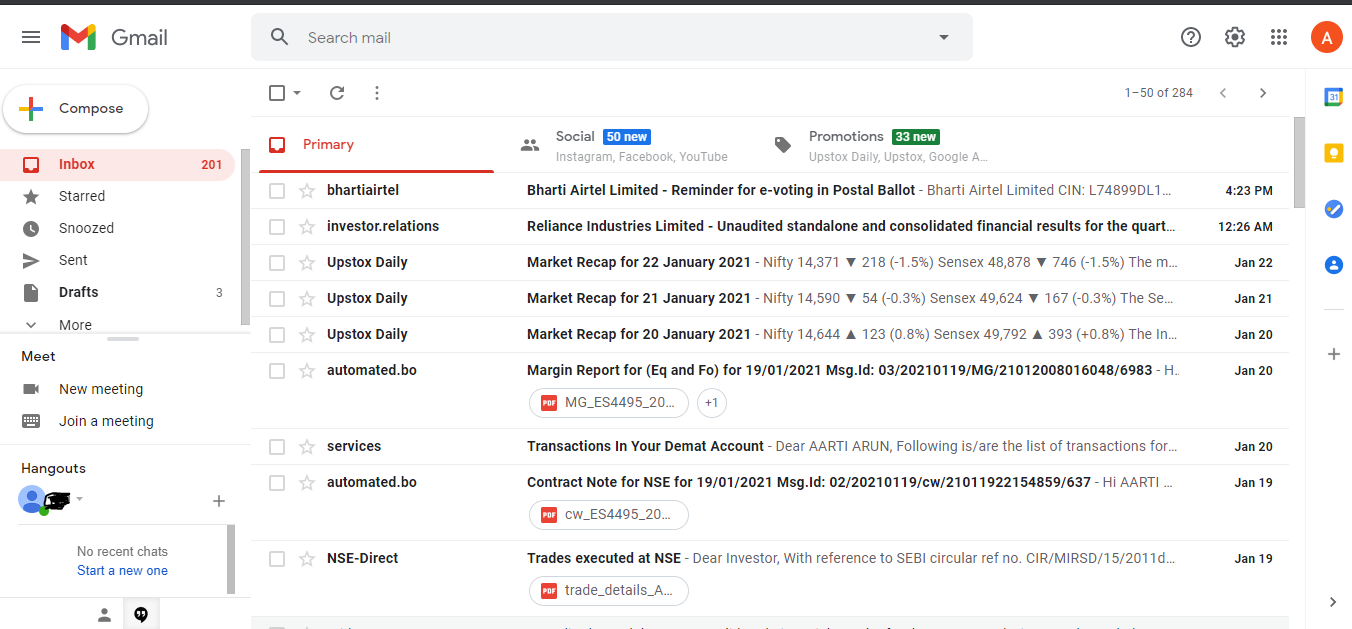
Task: Select the NSE-Direct email checkbox
Action: (x=277, y=558)
